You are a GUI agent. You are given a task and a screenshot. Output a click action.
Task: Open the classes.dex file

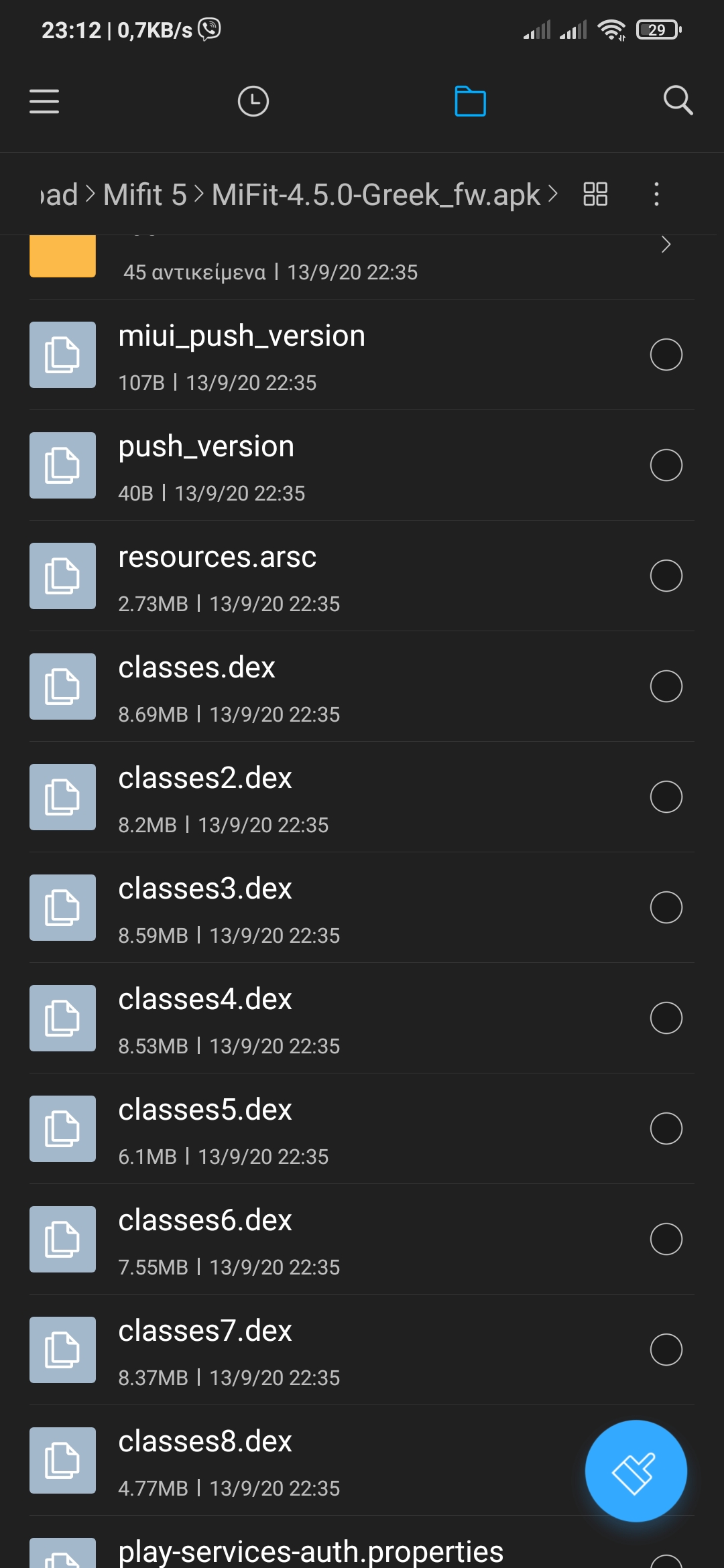(x=196, y=668)
